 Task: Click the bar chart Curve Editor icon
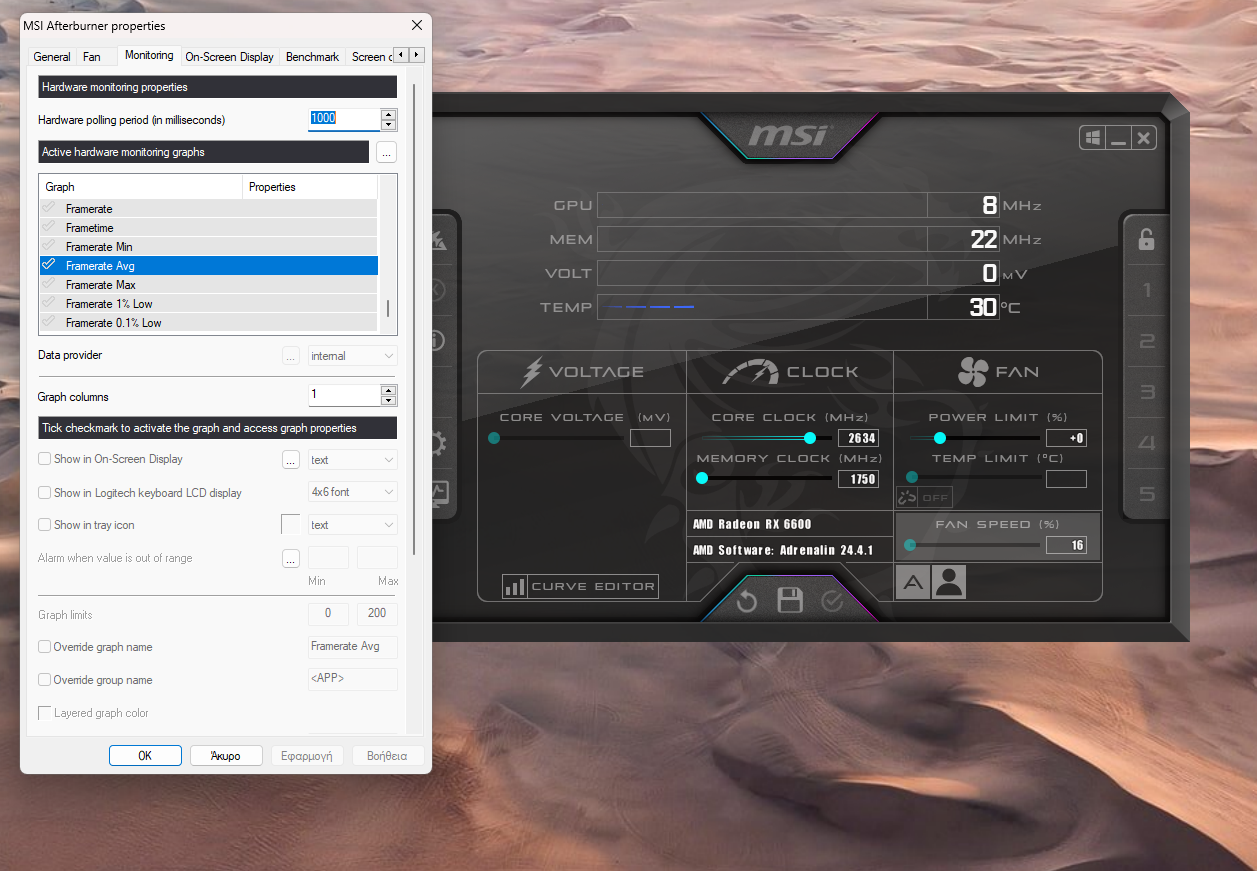[x=515, y=587]
